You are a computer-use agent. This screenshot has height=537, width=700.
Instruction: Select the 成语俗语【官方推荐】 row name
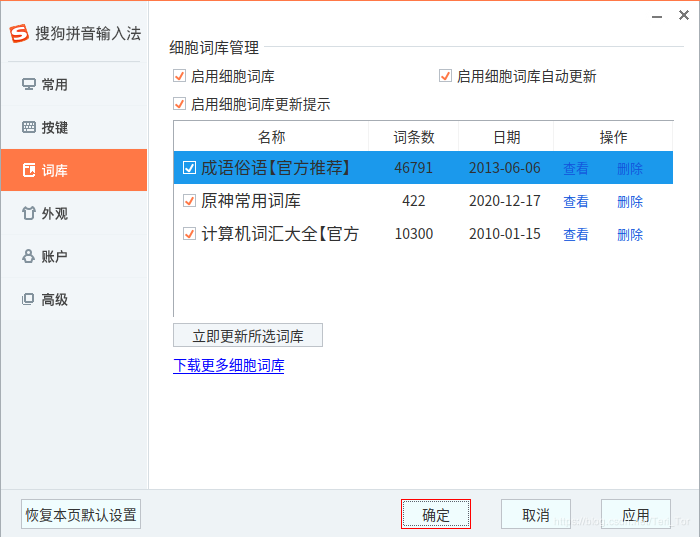coord(275,168)
